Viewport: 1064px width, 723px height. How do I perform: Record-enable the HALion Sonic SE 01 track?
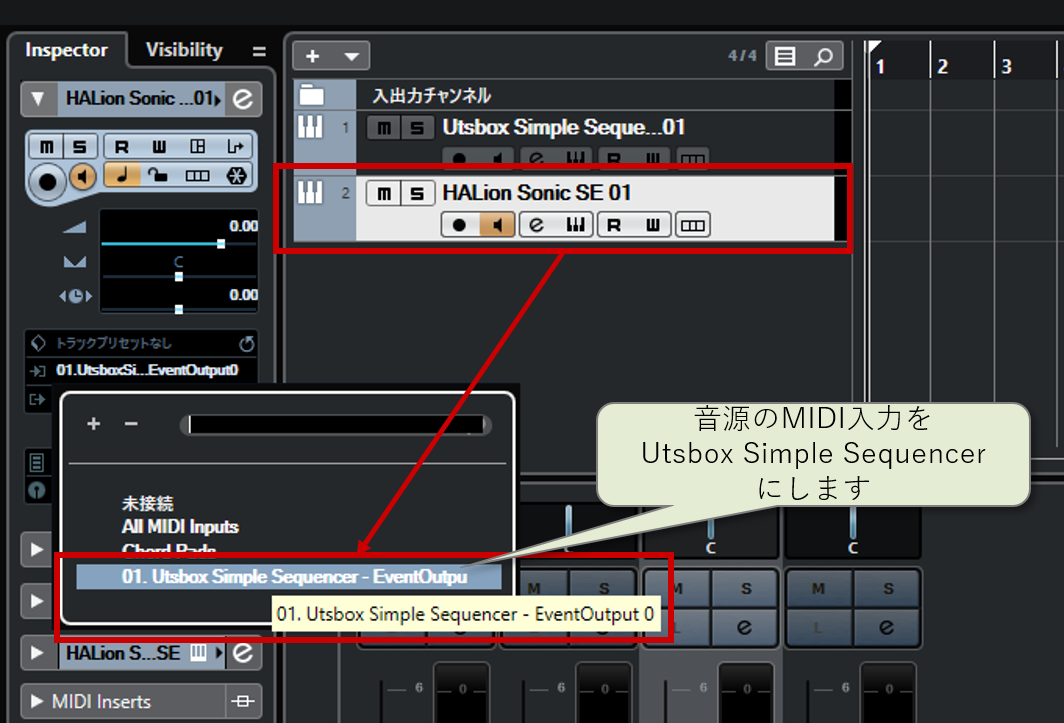[x=459, y=225]
